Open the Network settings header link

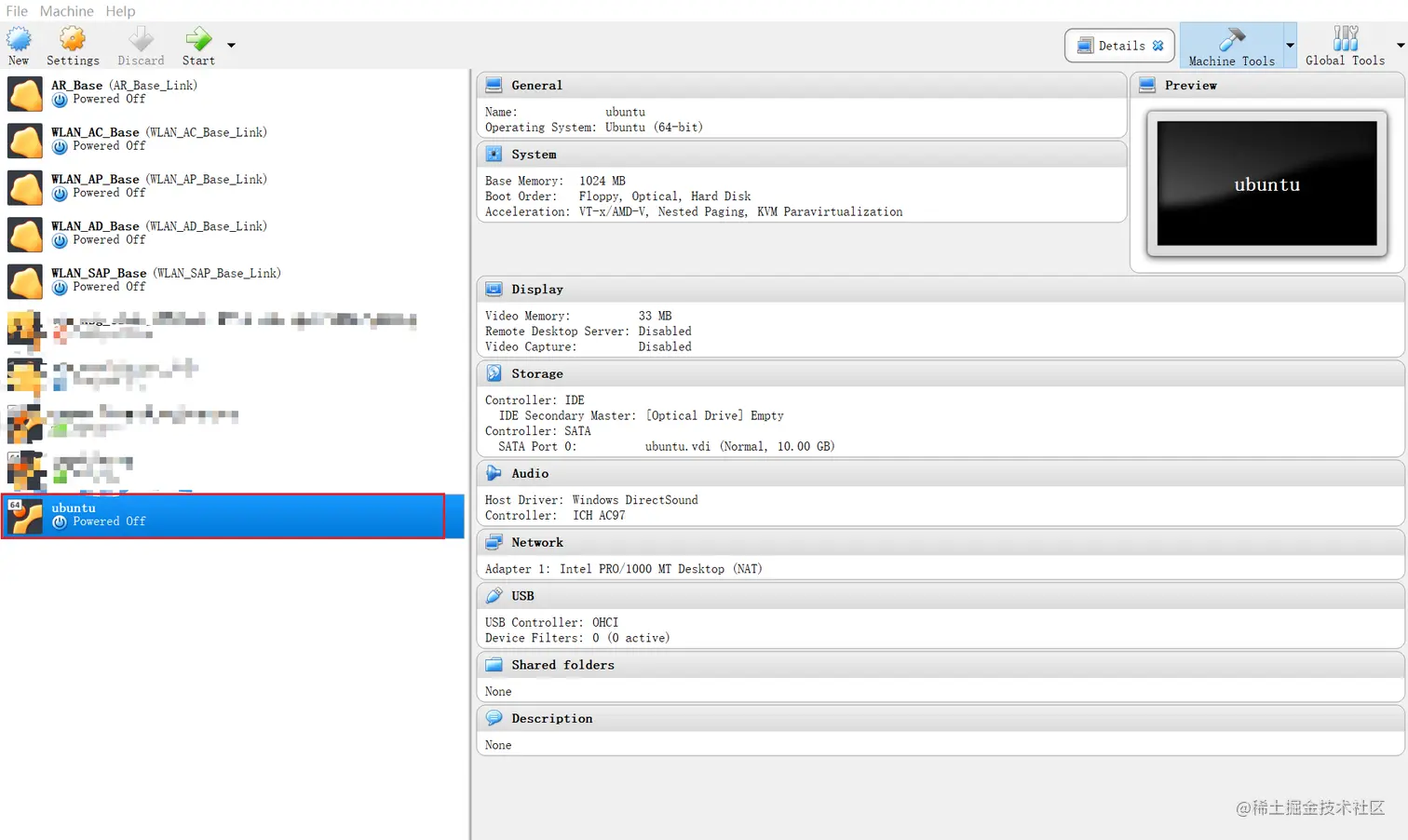pos(537,543)
